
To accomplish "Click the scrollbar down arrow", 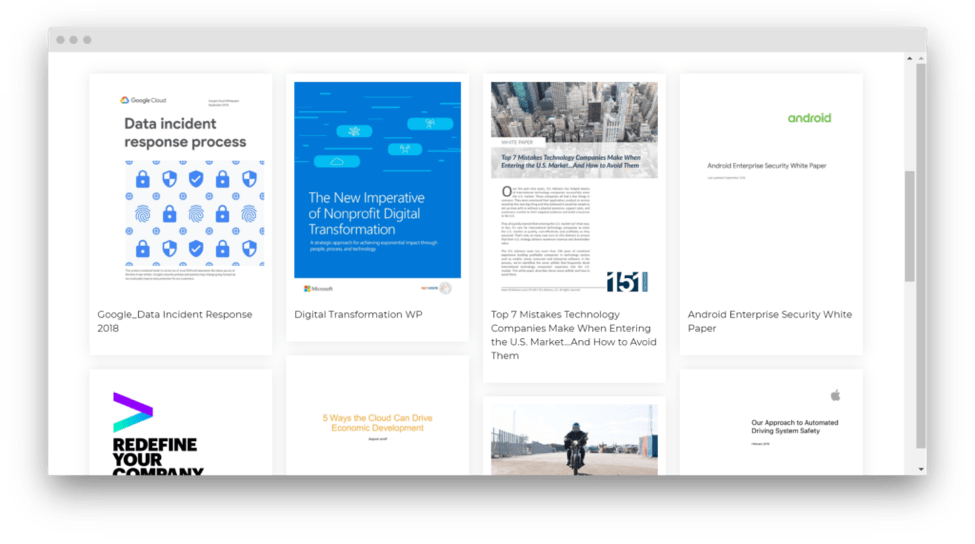I will point(922,469).
